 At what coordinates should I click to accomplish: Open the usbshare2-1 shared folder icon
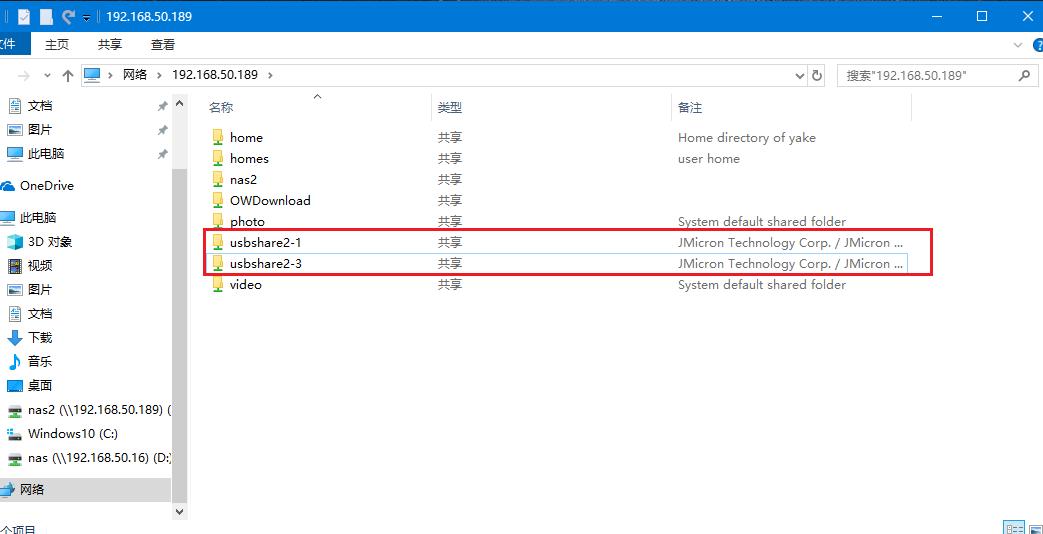coord(217,243)
